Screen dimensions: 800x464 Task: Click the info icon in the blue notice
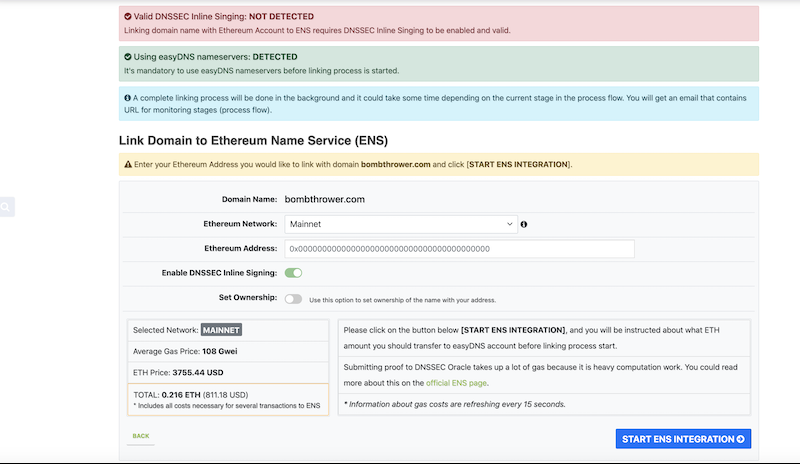coord(128,97)
